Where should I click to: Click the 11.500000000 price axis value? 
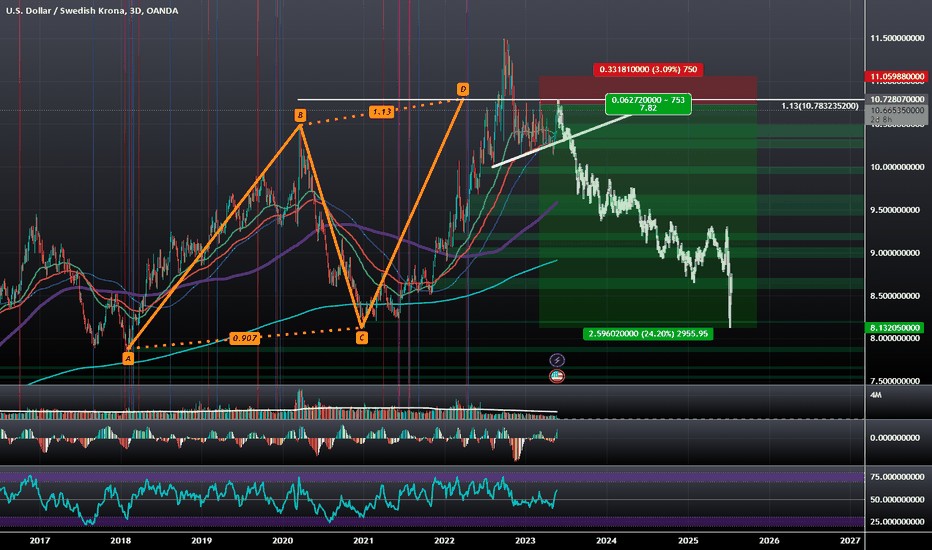897,38
